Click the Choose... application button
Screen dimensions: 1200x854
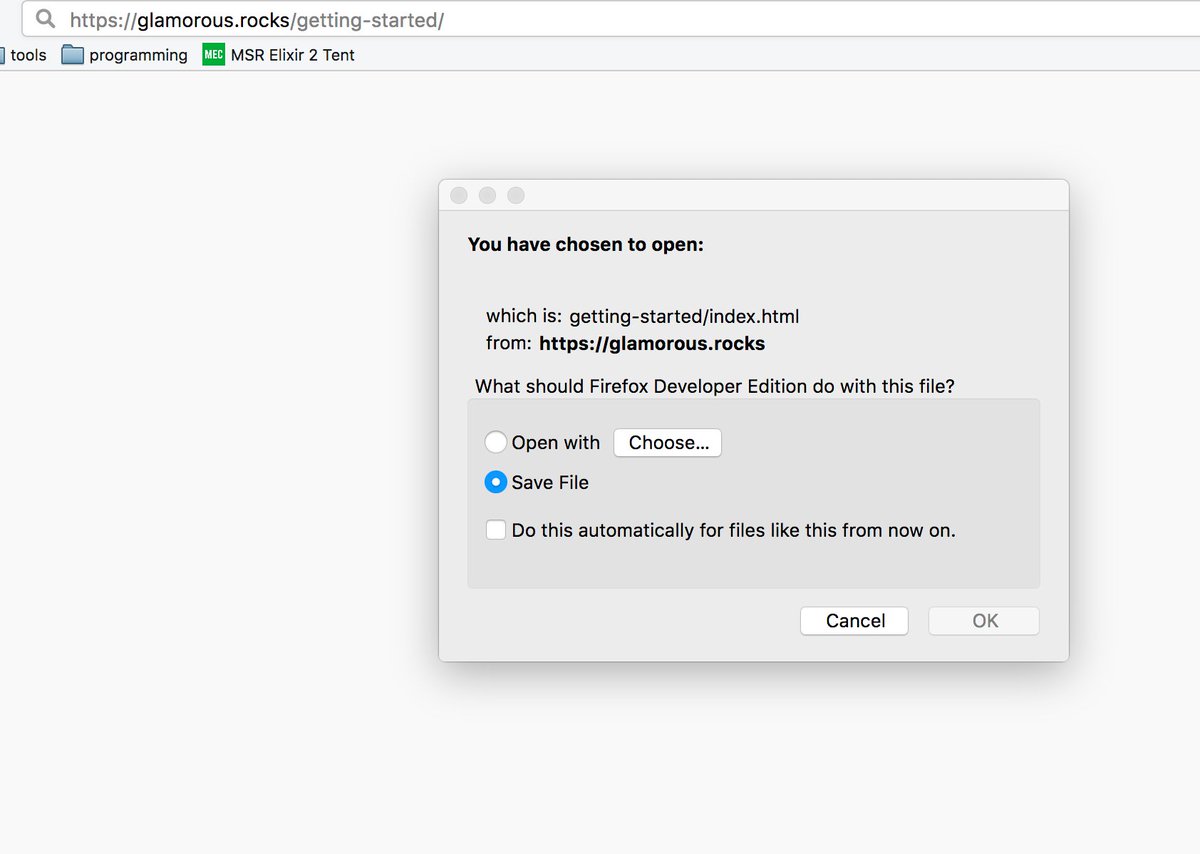click(668, 443)
